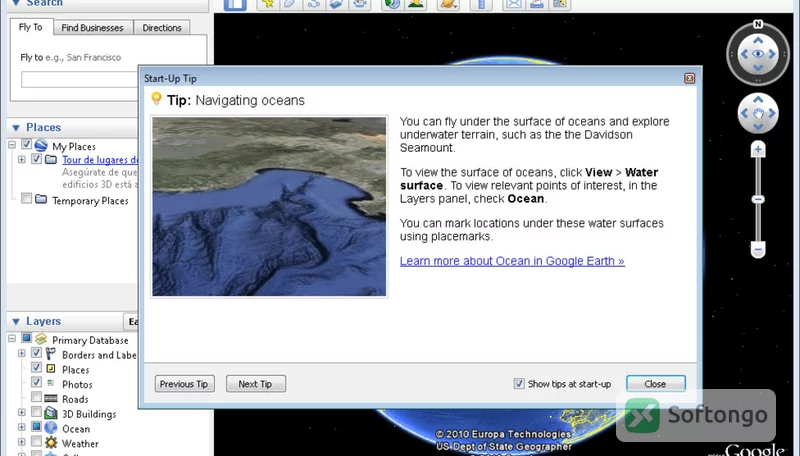Uncheck Borders and Labels layer checkbox

36,353
